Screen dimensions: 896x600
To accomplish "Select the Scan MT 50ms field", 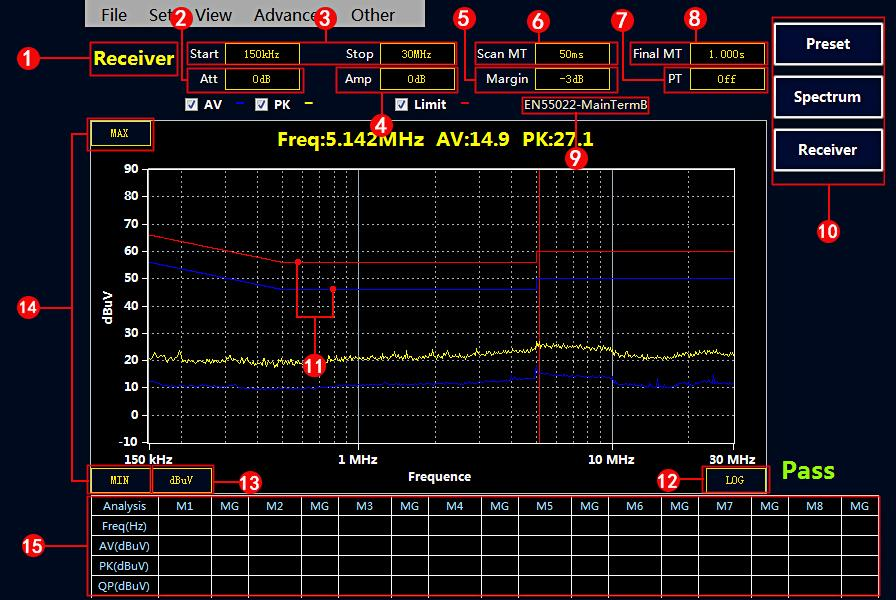I will [571, 54].
